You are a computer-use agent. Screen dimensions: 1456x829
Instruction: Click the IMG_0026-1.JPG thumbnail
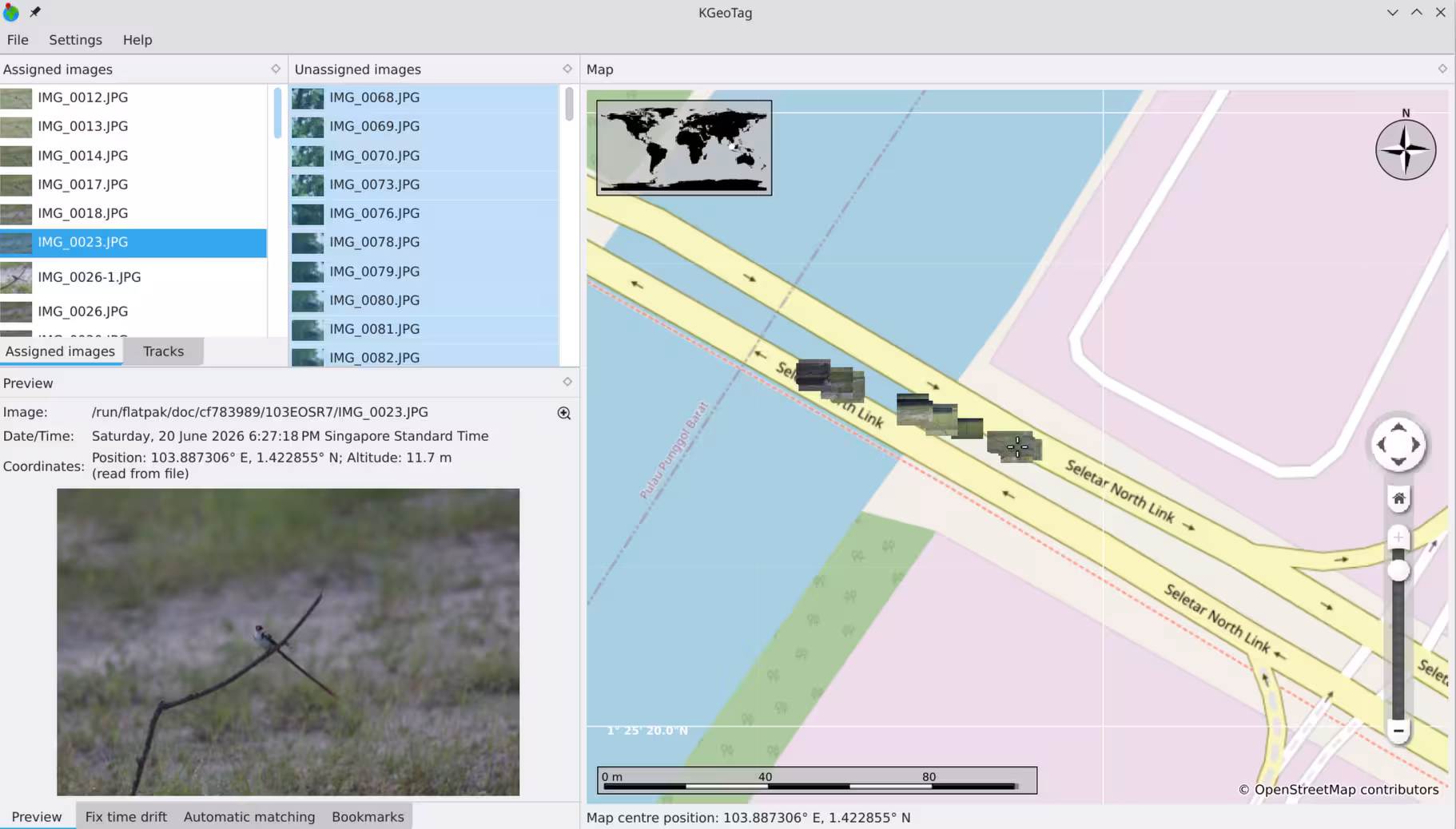[x=16, y=277]
